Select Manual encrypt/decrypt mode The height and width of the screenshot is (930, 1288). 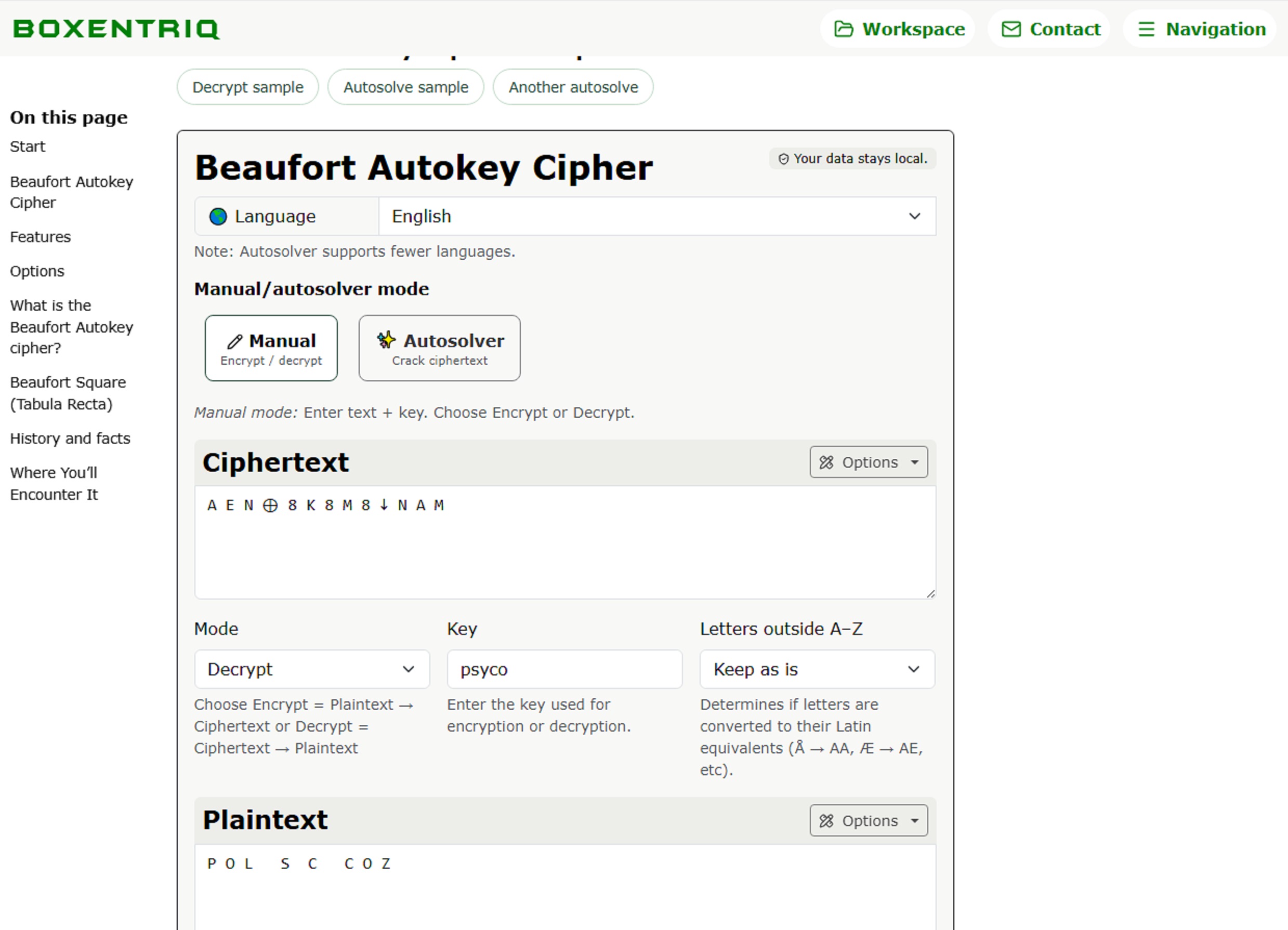(271, 348)
